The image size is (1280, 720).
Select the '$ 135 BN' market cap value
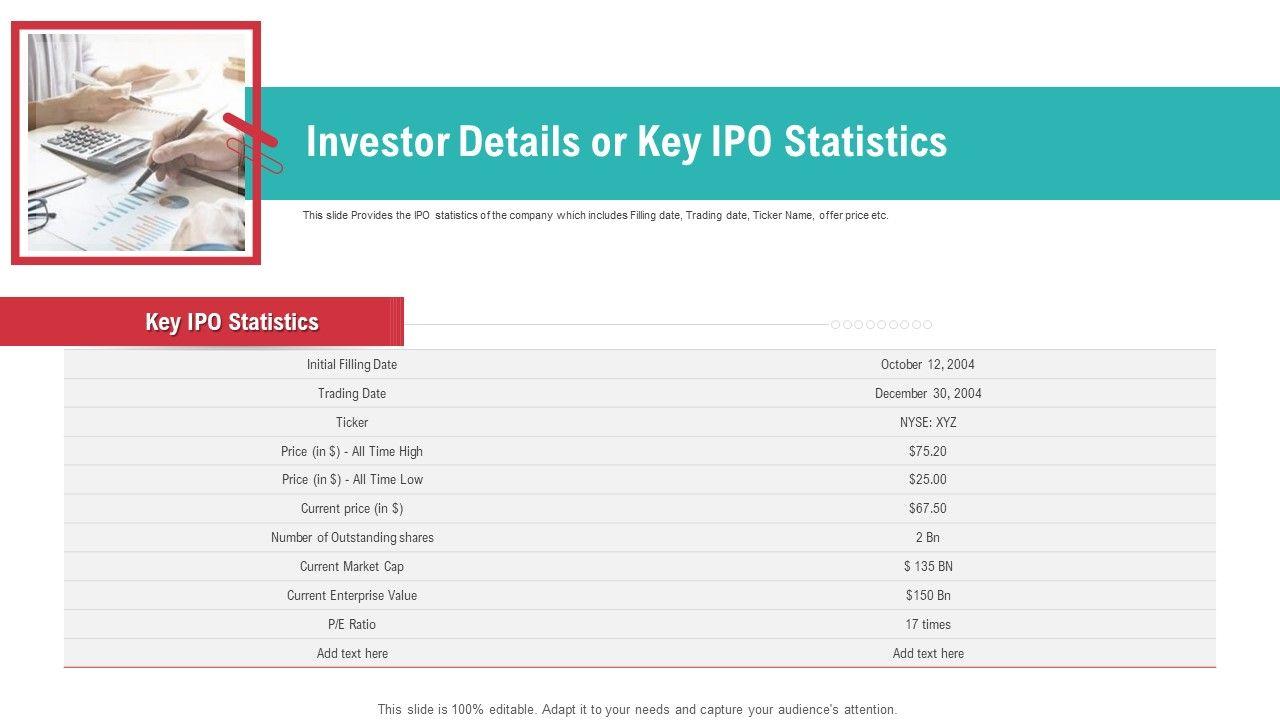[x=927, y=567]
